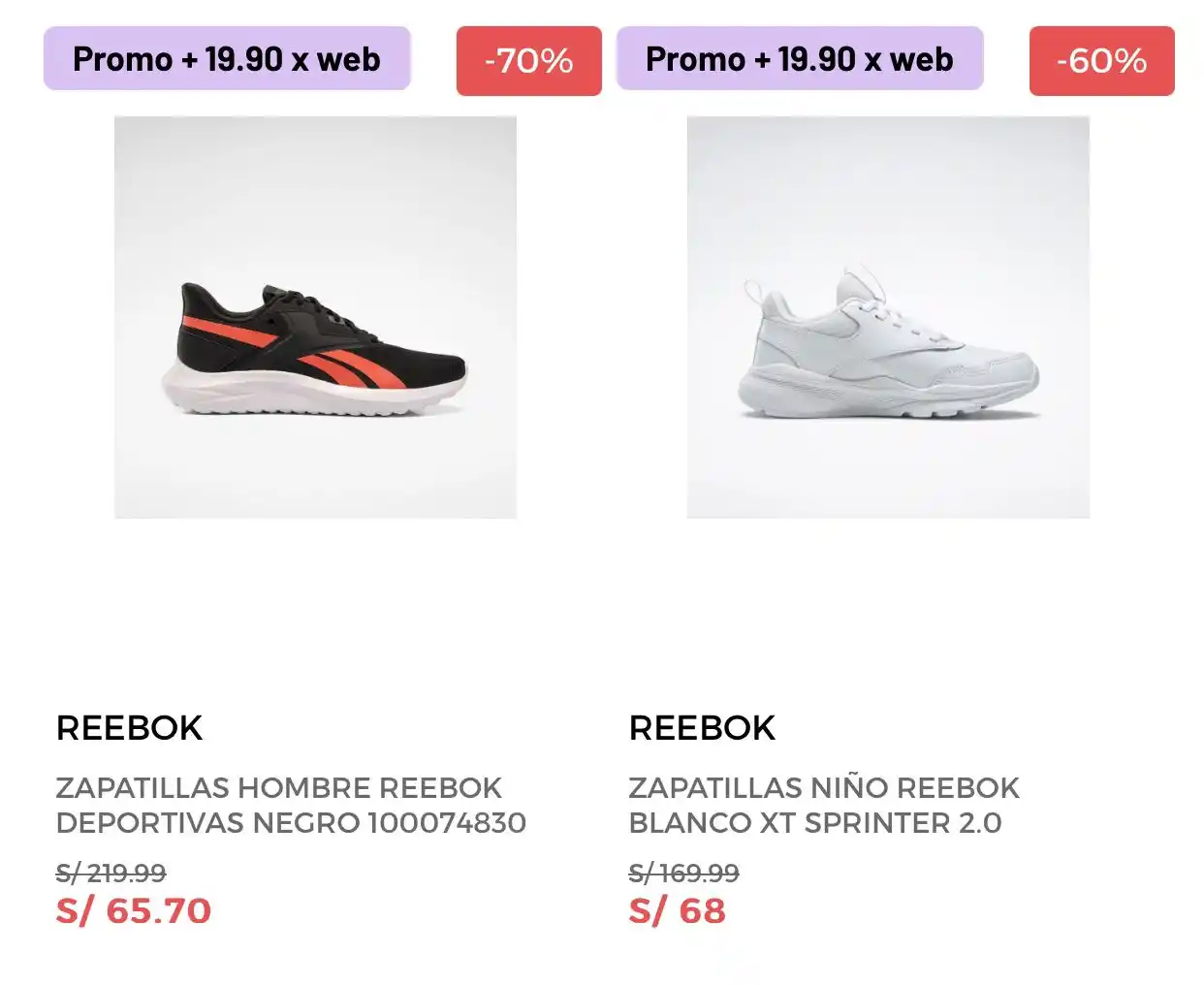Viewport: 1204px width, 985px height.
Task: Click REEBOK brand name above the niño zapatillas
Action: pos(702,728)
